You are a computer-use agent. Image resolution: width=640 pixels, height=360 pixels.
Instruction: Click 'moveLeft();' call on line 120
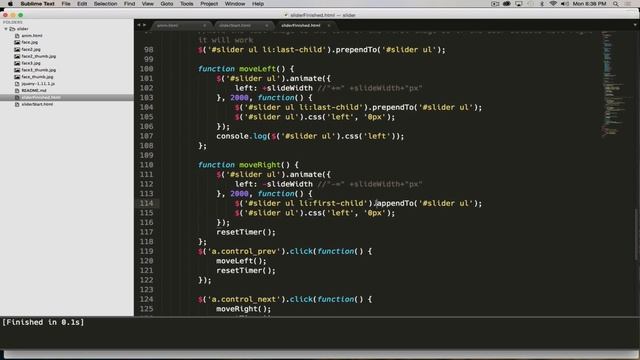(241, 261)
